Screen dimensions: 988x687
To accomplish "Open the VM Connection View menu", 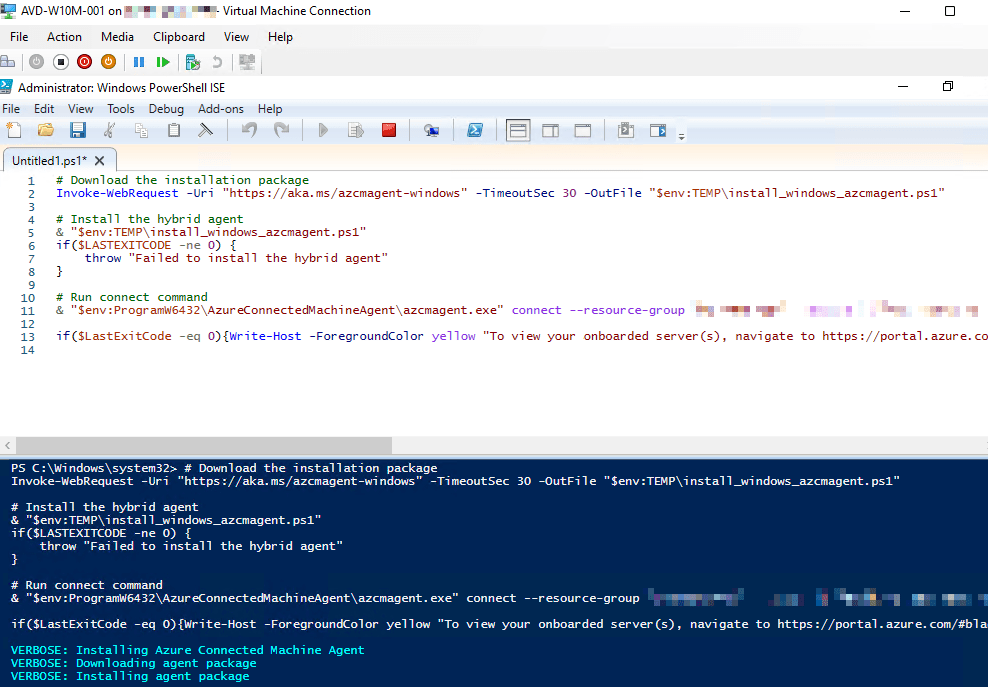I will 236,37.
